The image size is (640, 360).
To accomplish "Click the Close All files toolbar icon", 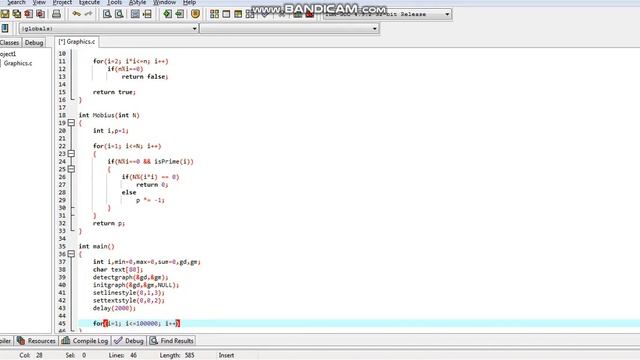I will point(40,14).
